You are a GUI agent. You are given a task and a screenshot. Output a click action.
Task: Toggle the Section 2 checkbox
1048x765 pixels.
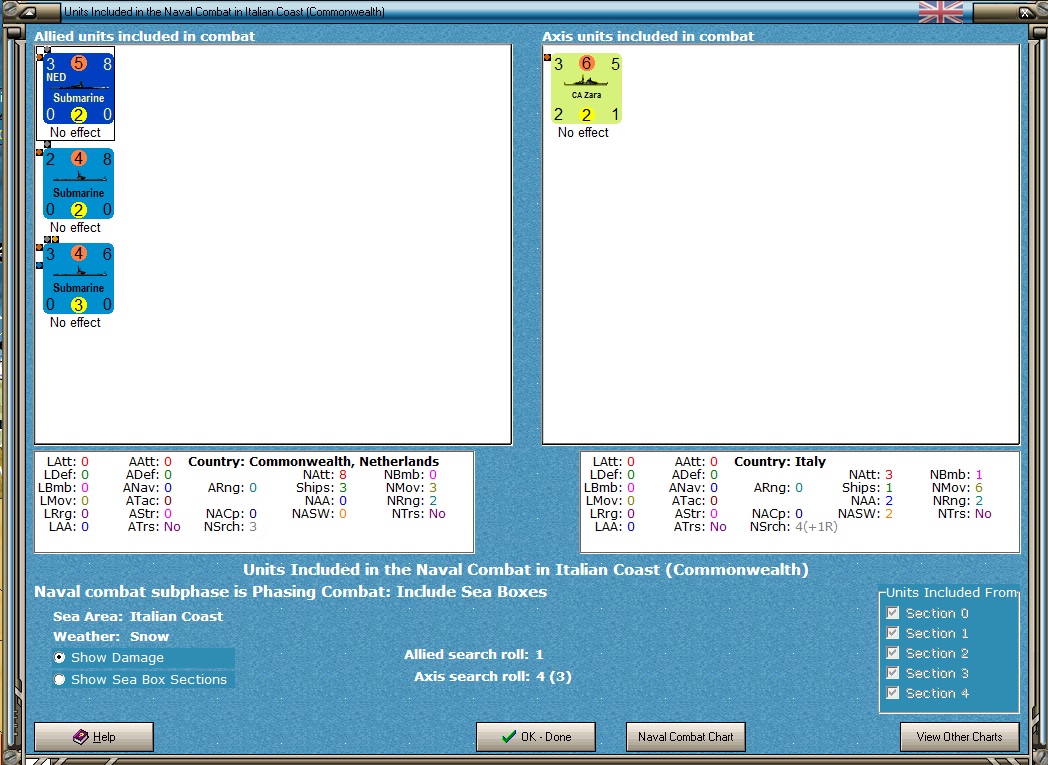[892, 653]
